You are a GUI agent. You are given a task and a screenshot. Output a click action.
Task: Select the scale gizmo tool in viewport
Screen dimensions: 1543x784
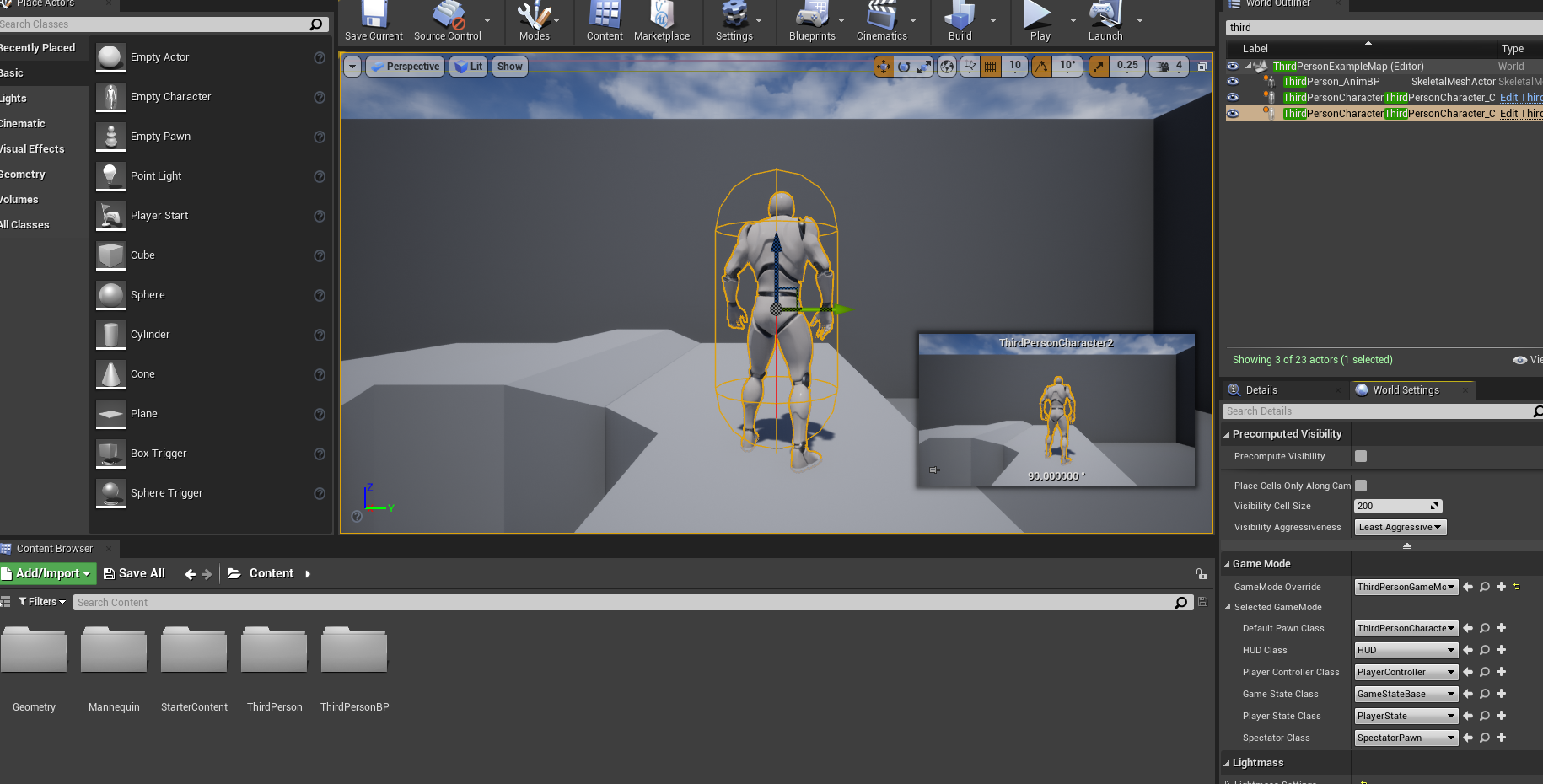(x=924, y=67)
